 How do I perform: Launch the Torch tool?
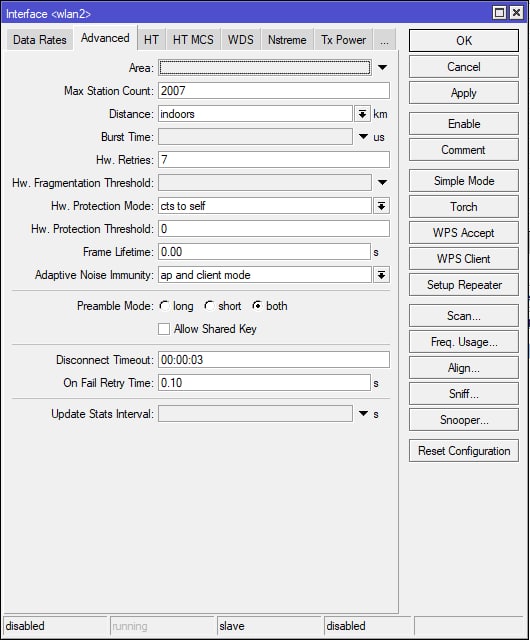tap(464, 207)
